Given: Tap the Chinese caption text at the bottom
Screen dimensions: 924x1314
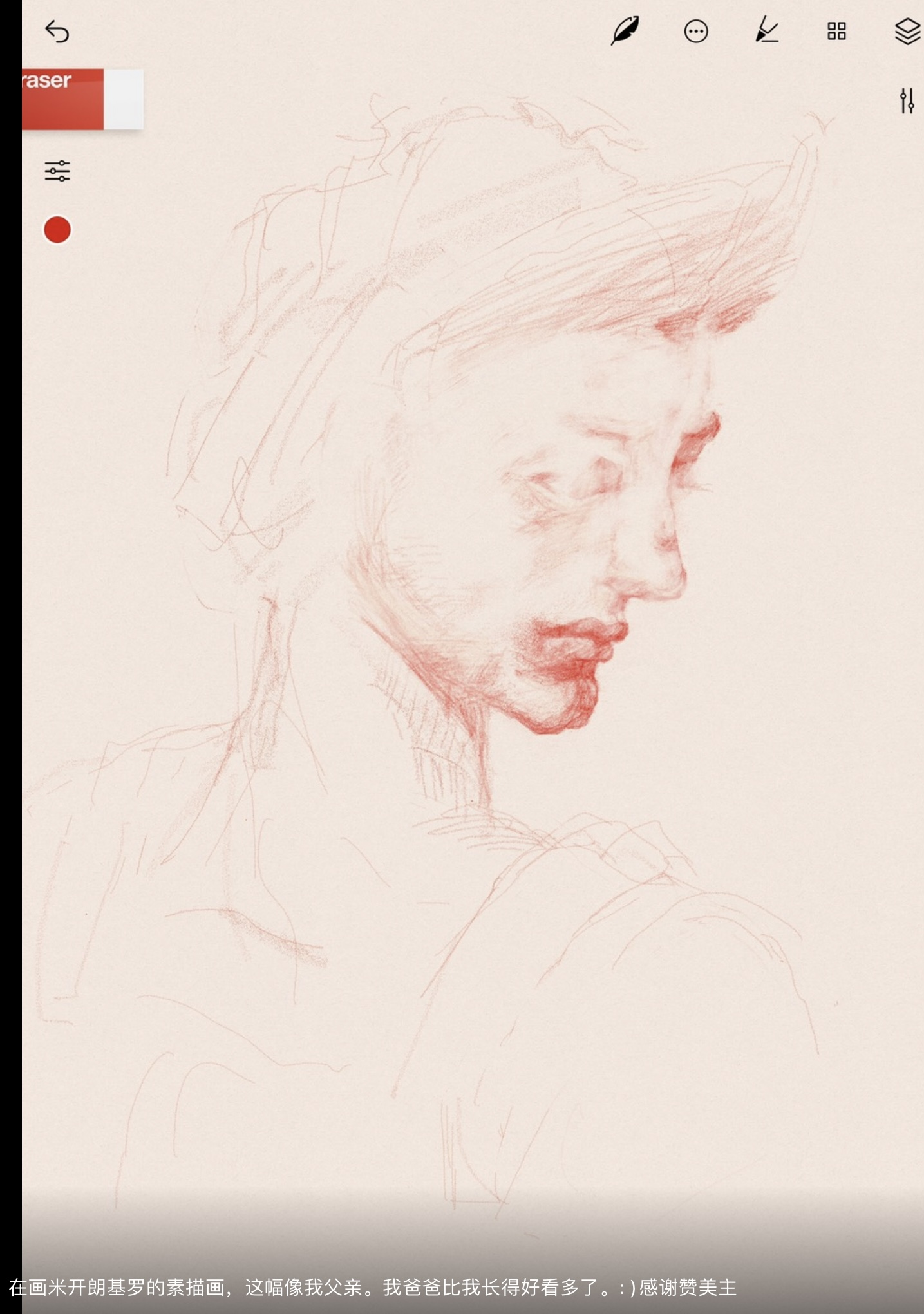Looking at the screenshot, I should pos(373,1287).
